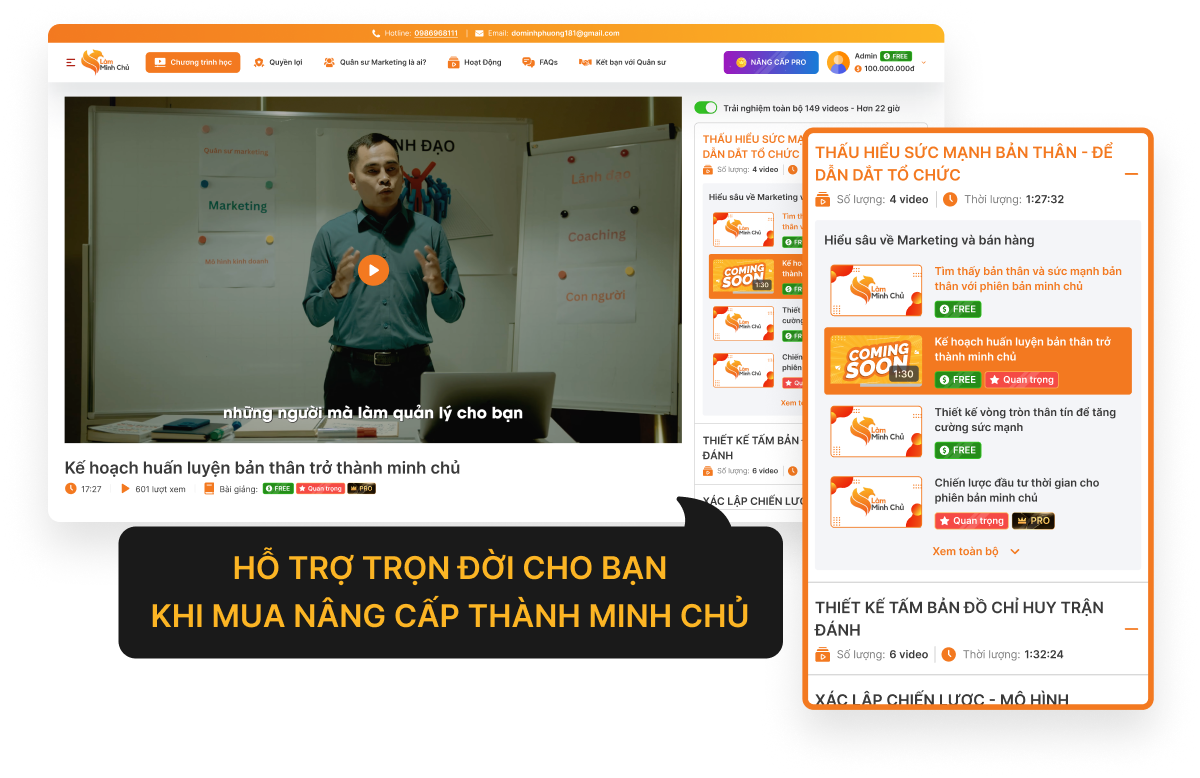
Task: Open the Hoạt Động menu item
Action: pos(475,62)
